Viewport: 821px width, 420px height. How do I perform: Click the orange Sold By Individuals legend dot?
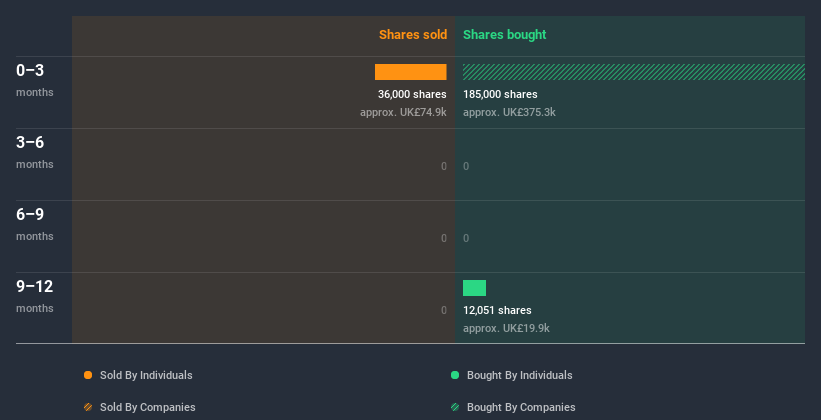point(88,375)
